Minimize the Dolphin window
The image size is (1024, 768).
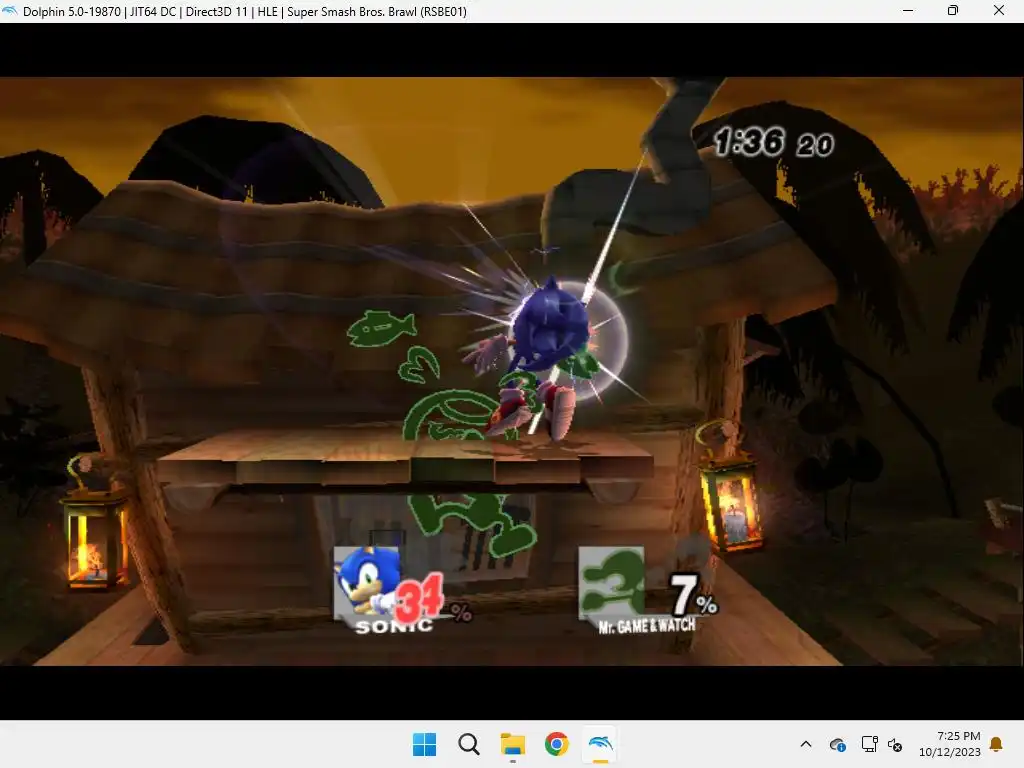908,10
